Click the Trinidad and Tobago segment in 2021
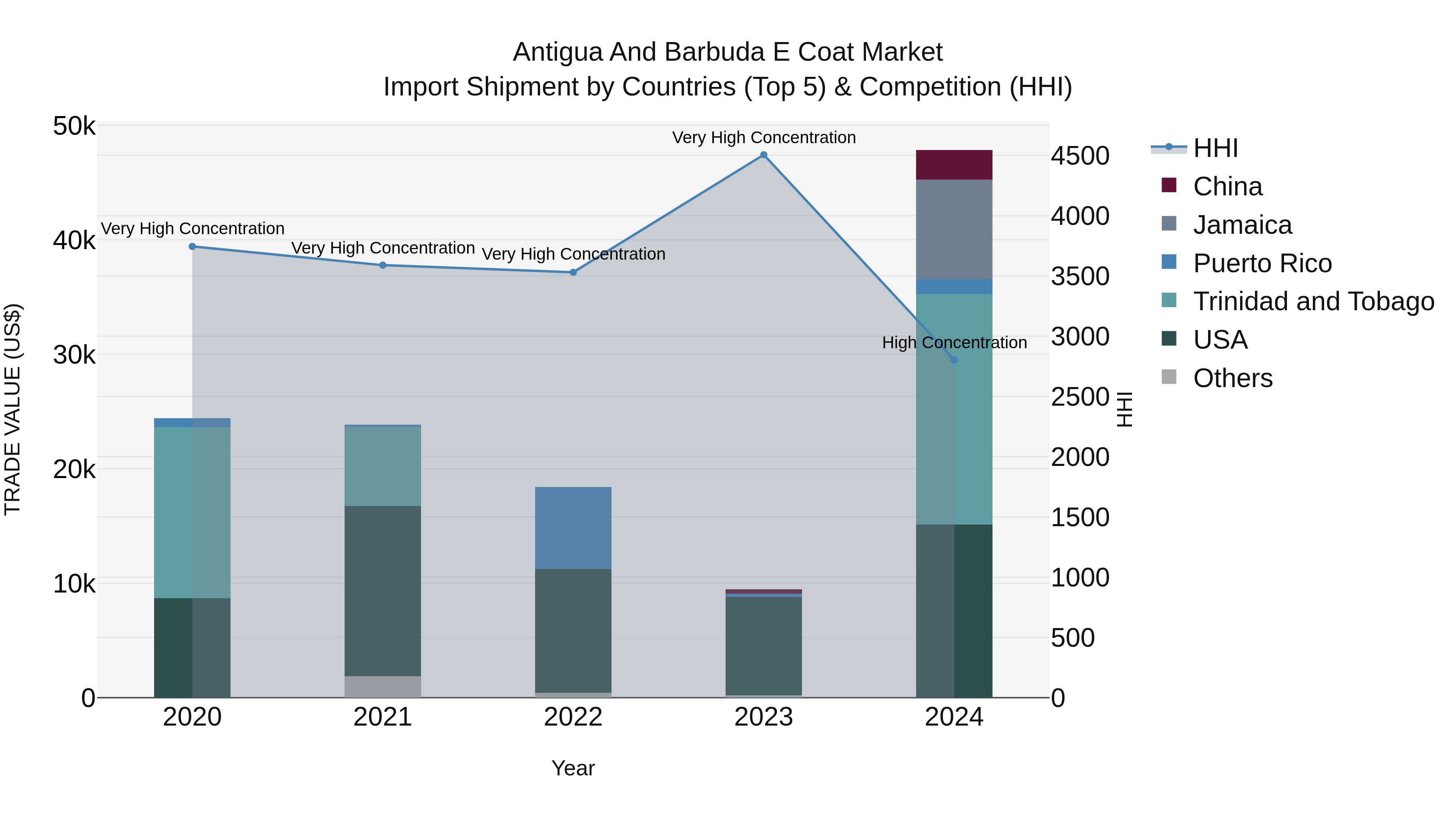 pos(383,466)
